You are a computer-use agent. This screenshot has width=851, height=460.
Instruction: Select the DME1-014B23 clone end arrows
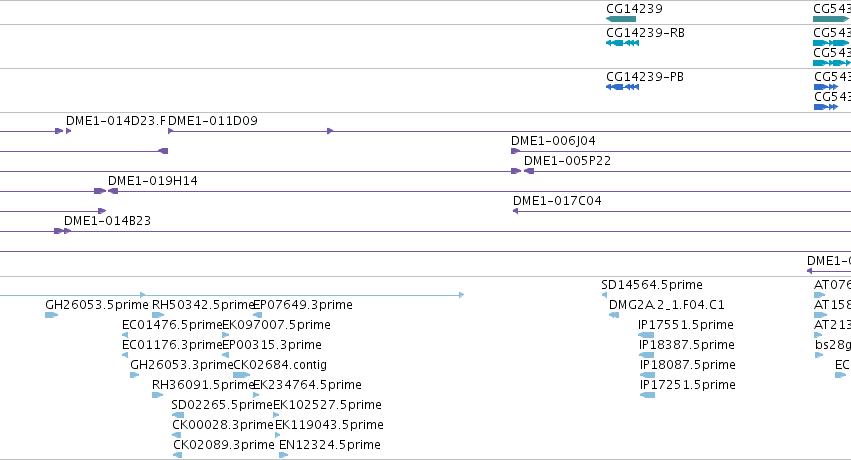pyautogui.click(x=62, y=231)
